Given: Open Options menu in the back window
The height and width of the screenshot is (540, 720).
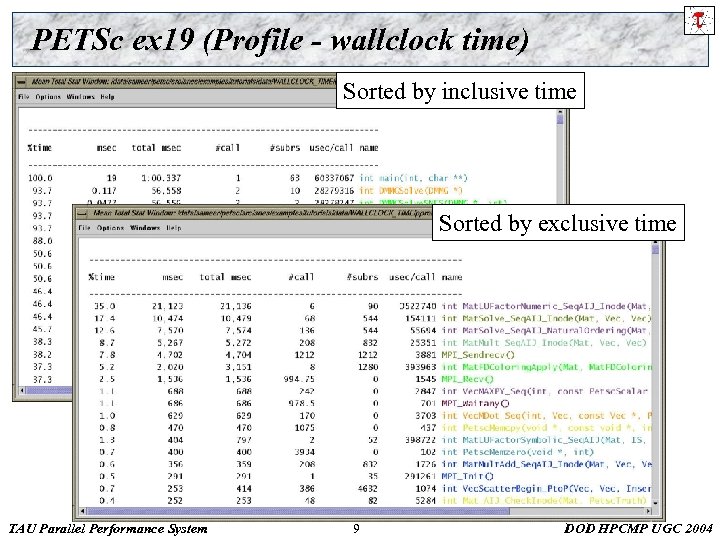Looking at the screenshot, I should (48, 97).
